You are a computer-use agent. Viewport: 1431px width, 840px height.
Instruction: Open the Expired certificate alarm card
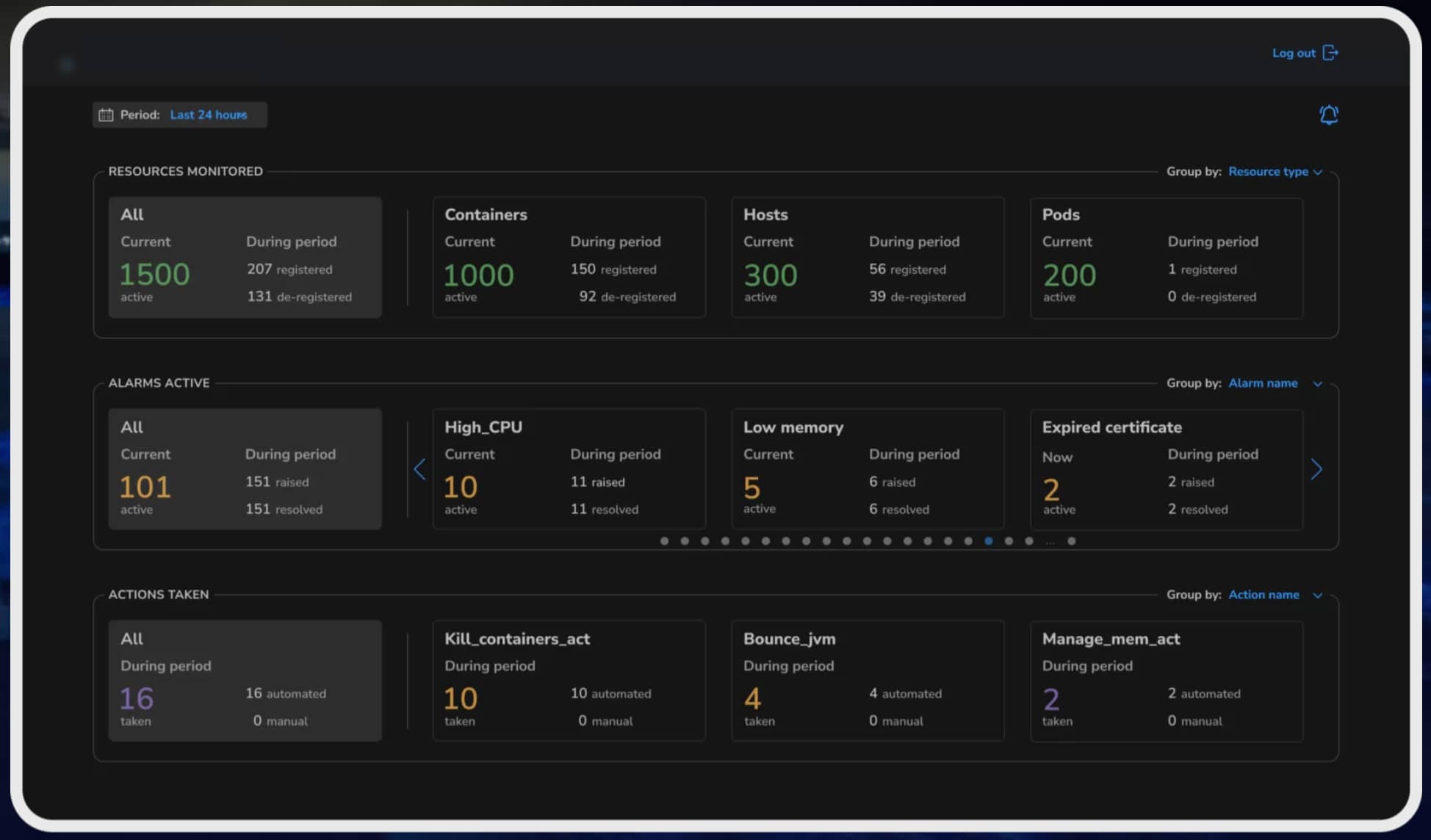click(1166, 468)
